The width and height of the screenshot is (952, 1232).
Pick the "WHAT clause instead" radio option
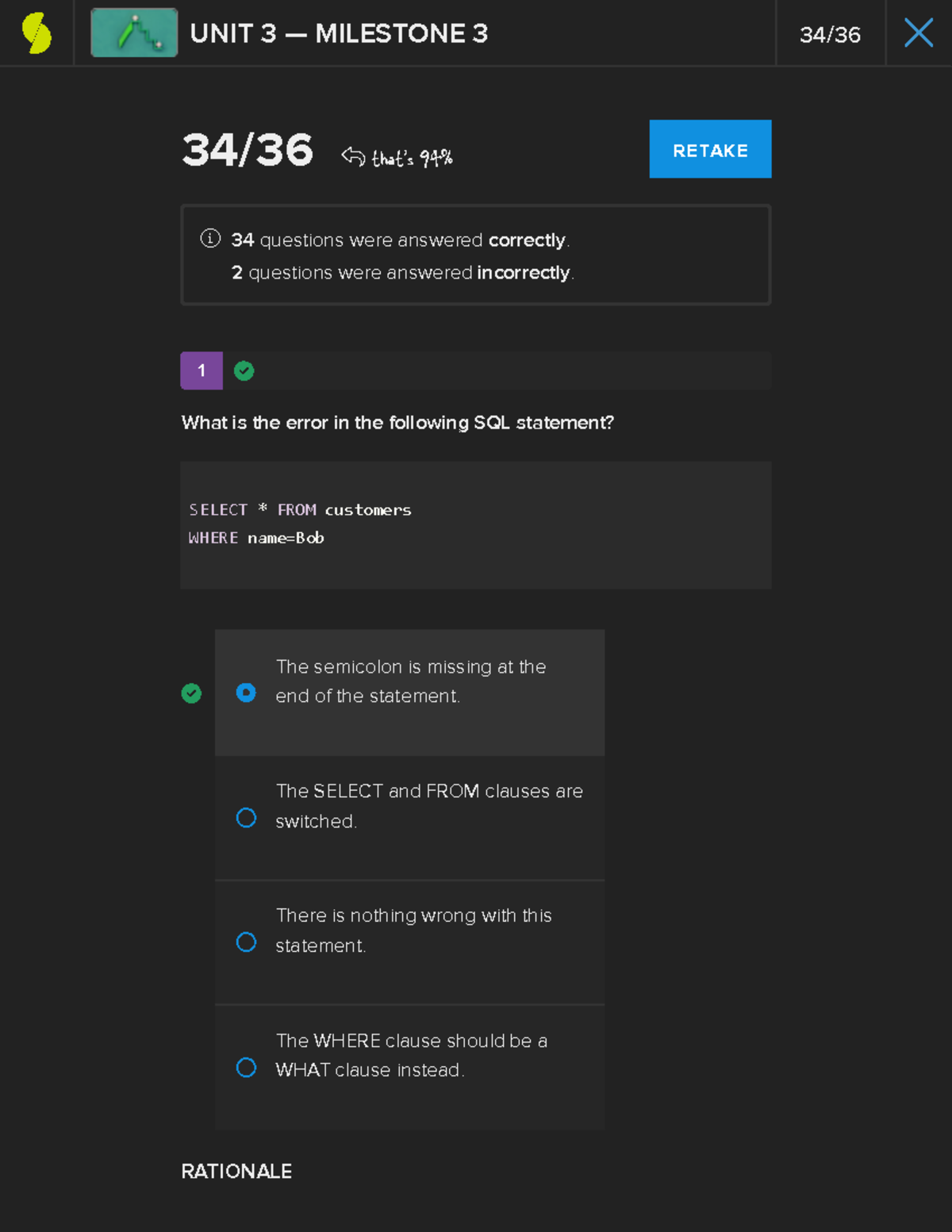[x=246, y=1067]
